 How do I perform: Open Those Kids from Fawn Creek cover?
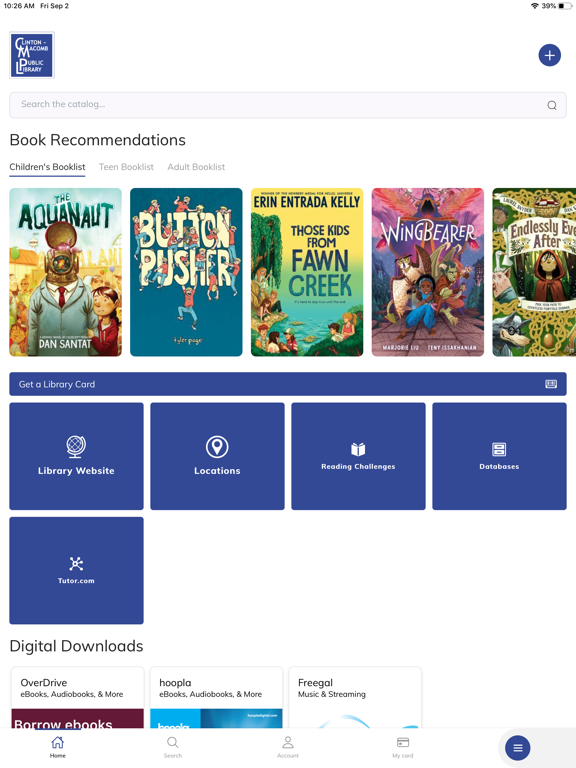click(x=307, y=272)
